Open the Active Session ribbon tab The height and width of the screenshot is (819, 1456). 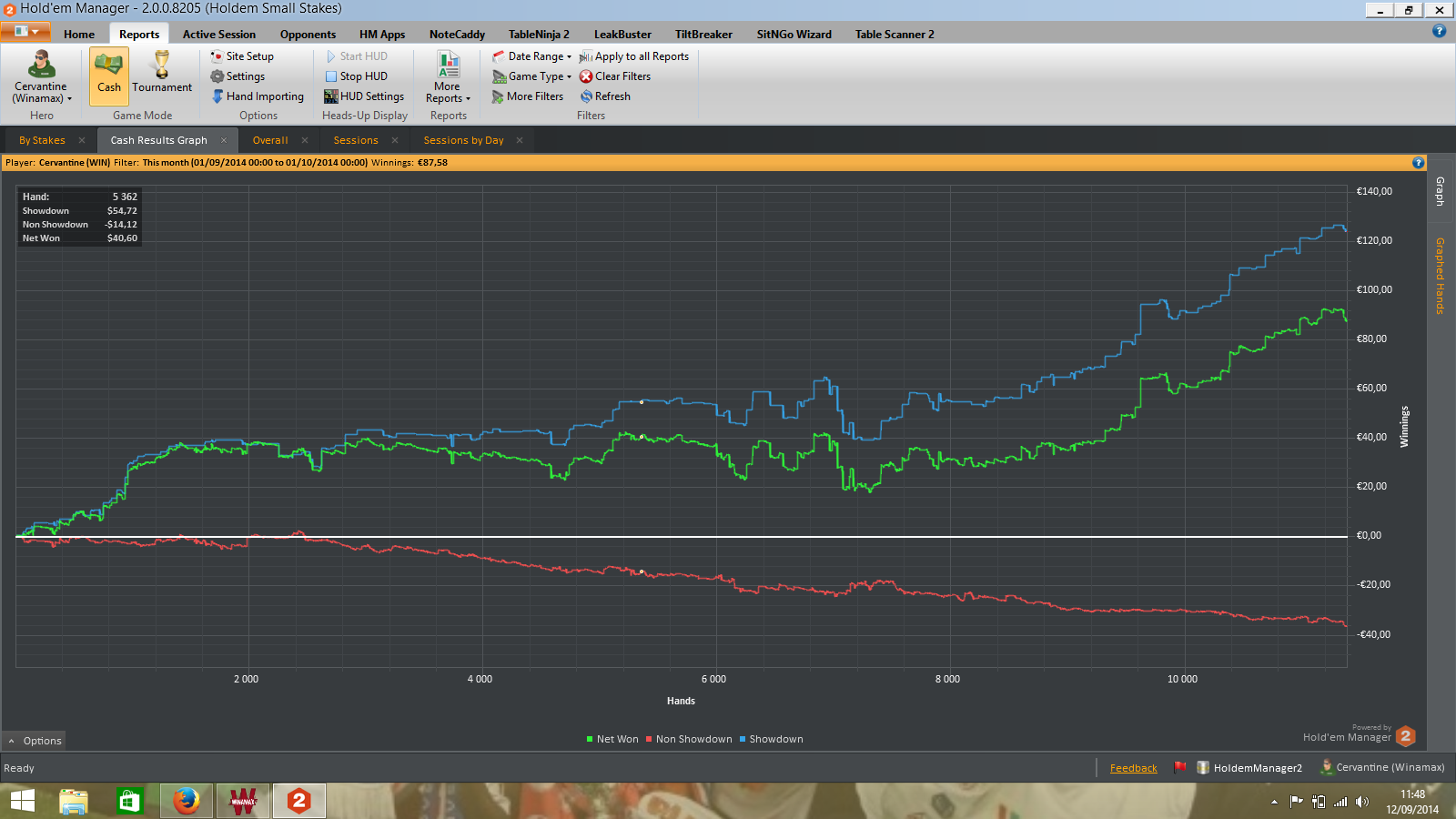219,35
